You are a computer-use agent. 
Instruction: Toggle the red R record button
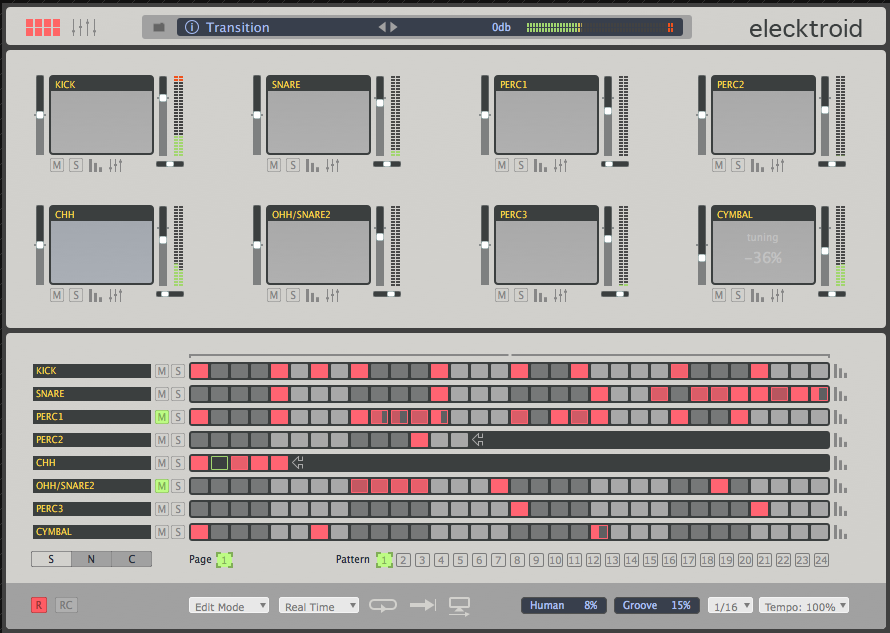pos(39,605)
